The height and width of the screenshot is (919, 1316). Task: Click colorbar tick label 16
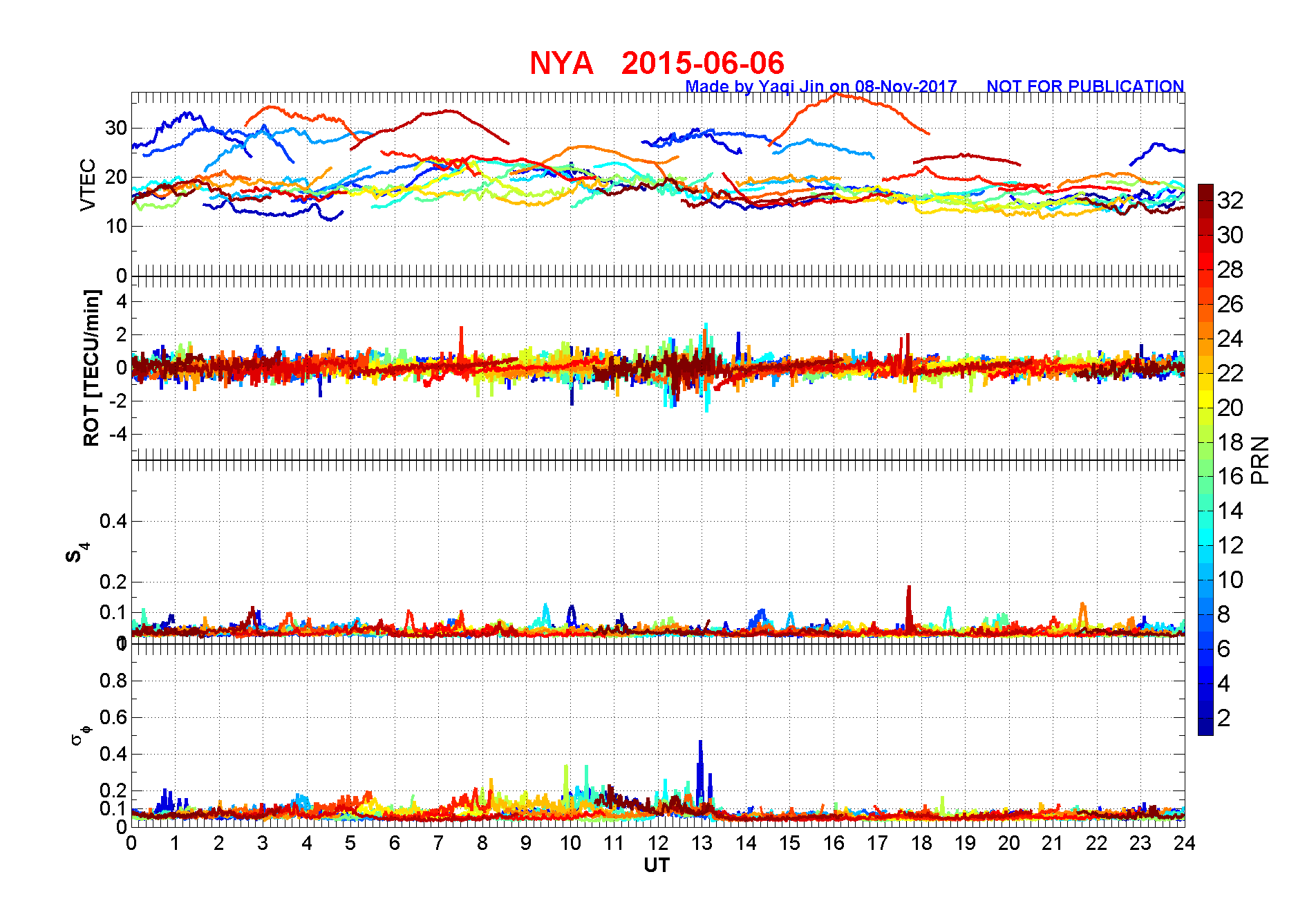[x=1230, y=476]
